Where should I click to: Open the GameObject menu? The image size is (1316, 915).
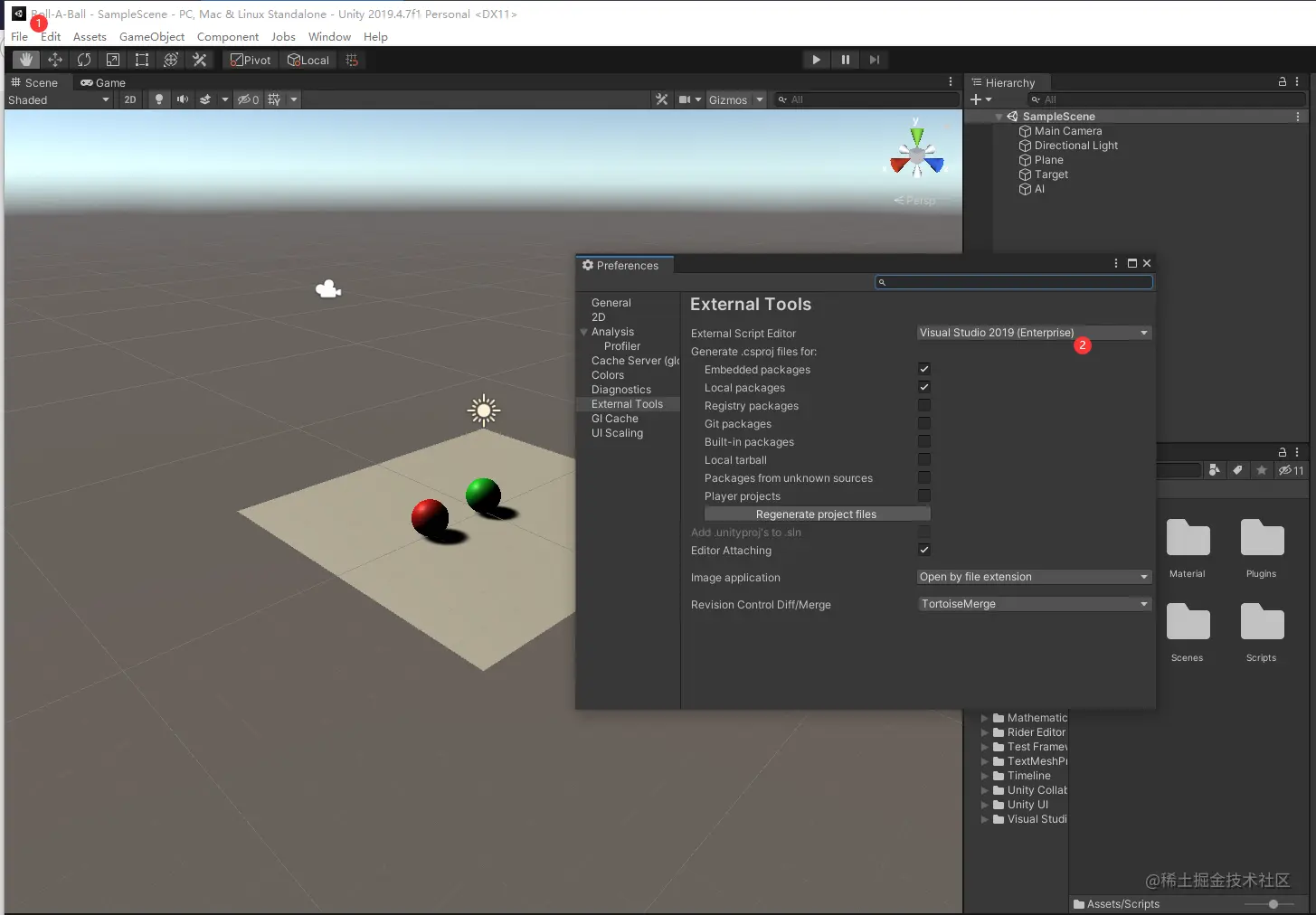[x=152, y=37]
